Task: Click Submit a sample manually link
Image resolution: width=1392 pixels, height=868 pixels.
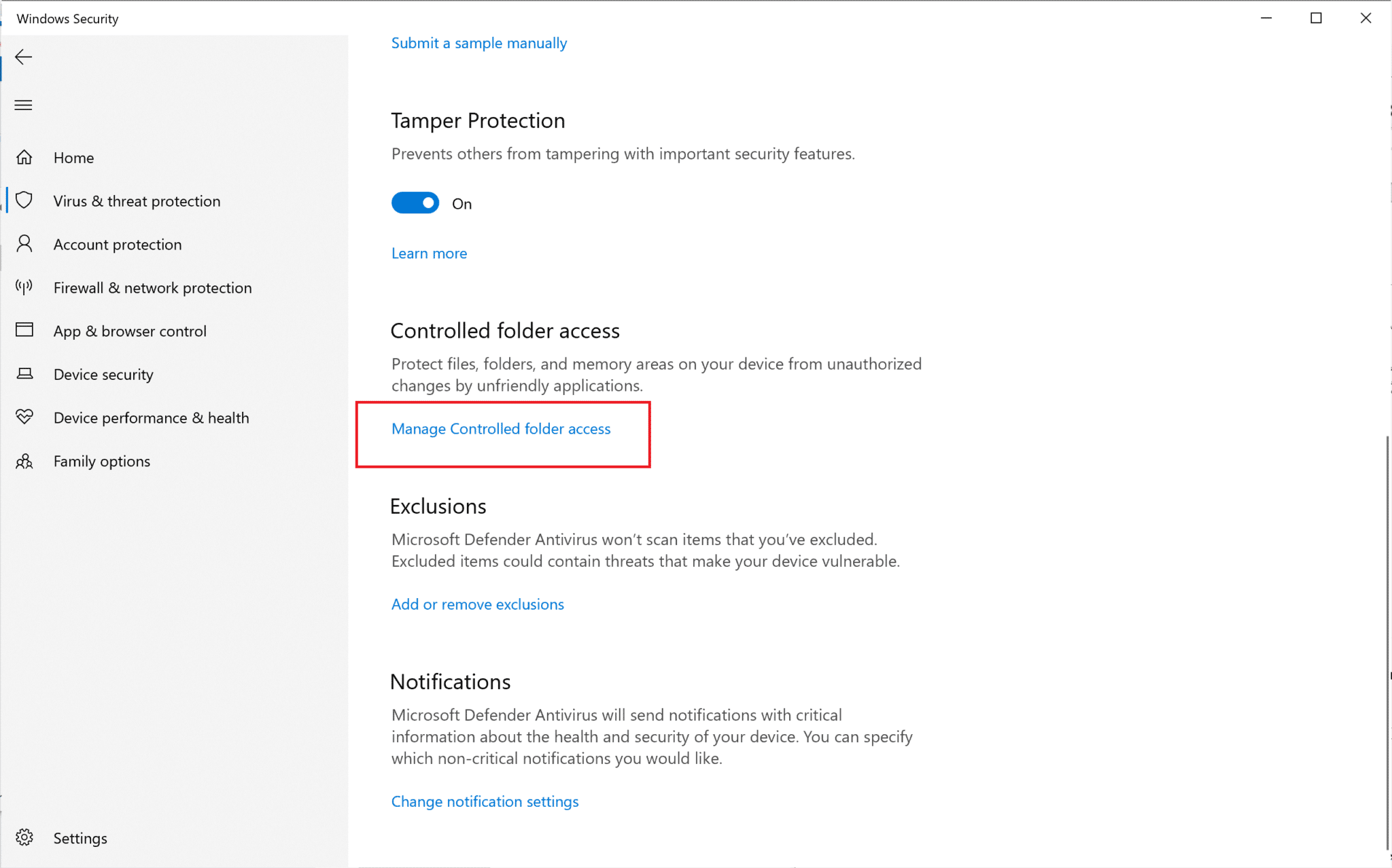Action: (479, 42)
